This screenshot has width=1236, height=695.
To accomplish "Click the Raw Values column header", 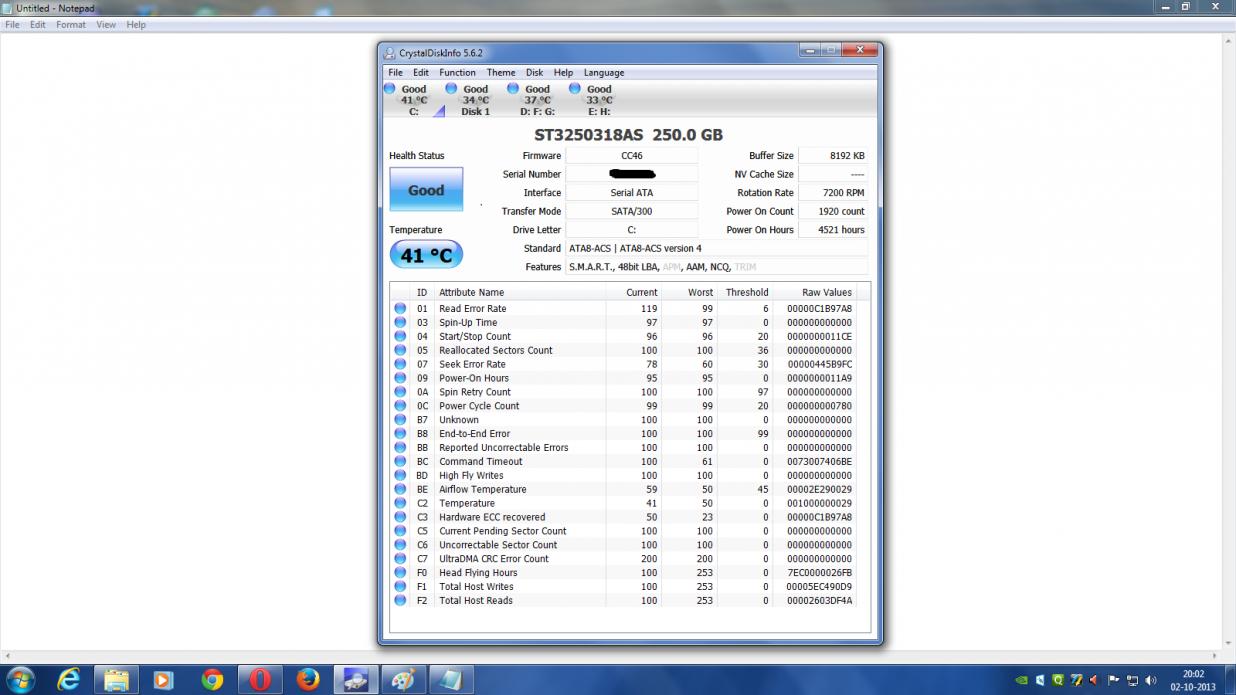I will [813, 293].
